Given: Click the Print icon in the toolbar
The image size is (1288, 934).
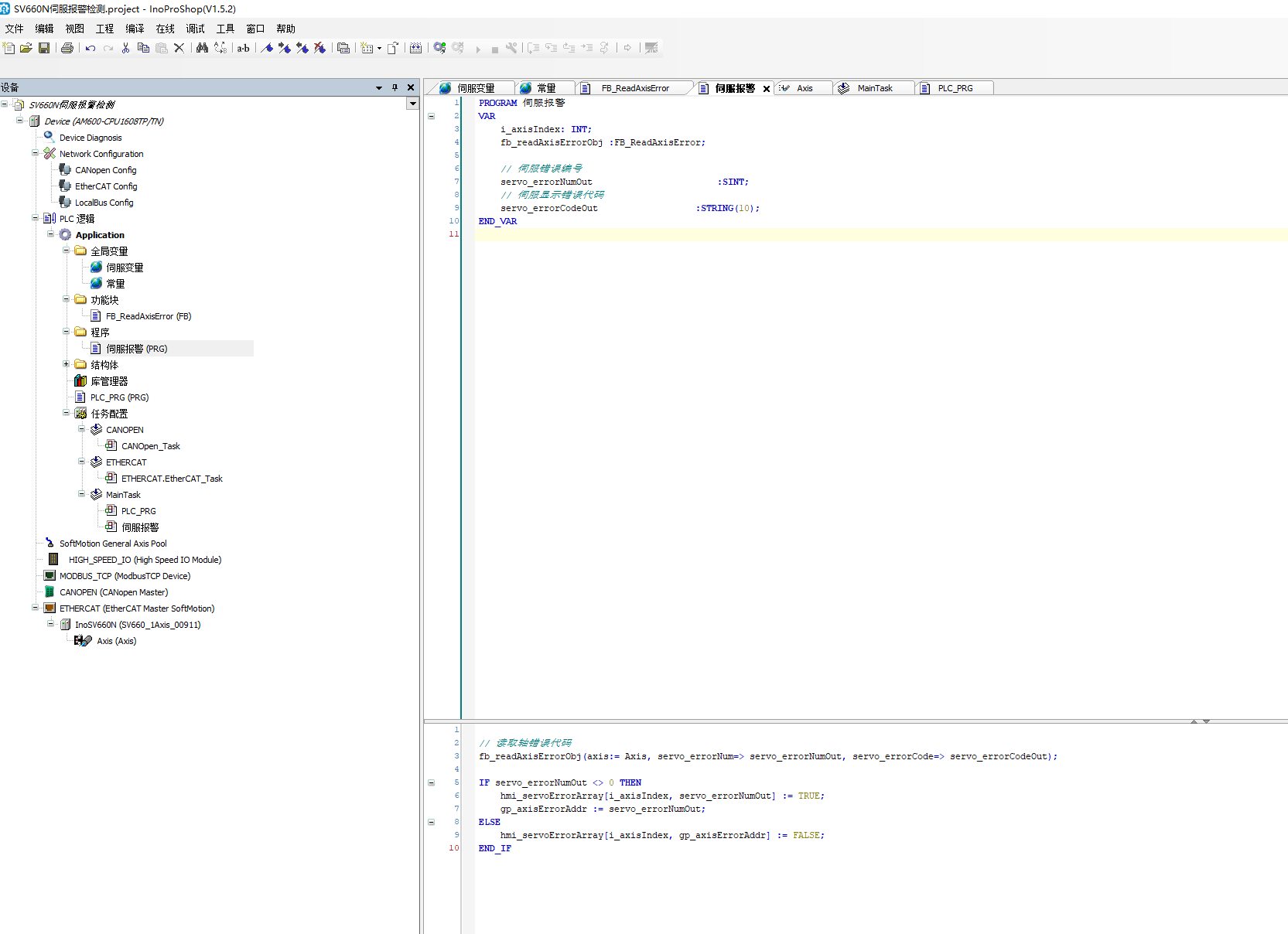Looking at the screenshot, I should click(x=67, y=48).
